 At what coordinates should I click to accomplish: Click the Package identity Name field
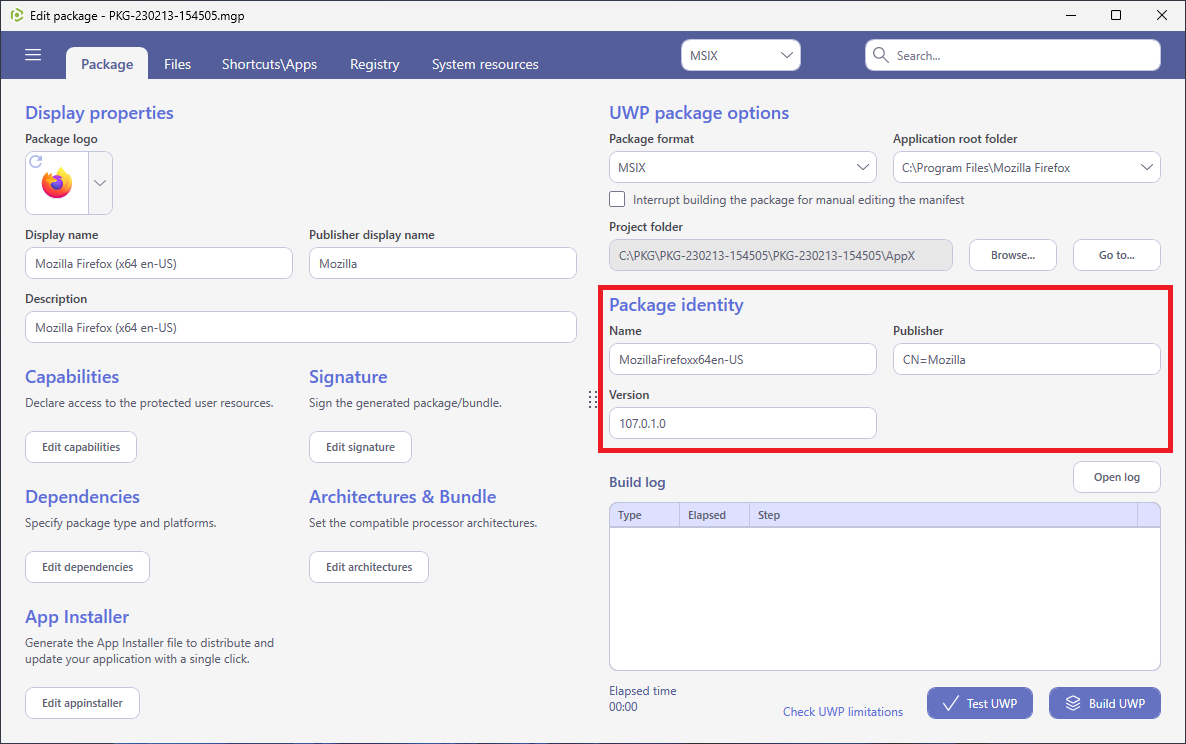743,359
